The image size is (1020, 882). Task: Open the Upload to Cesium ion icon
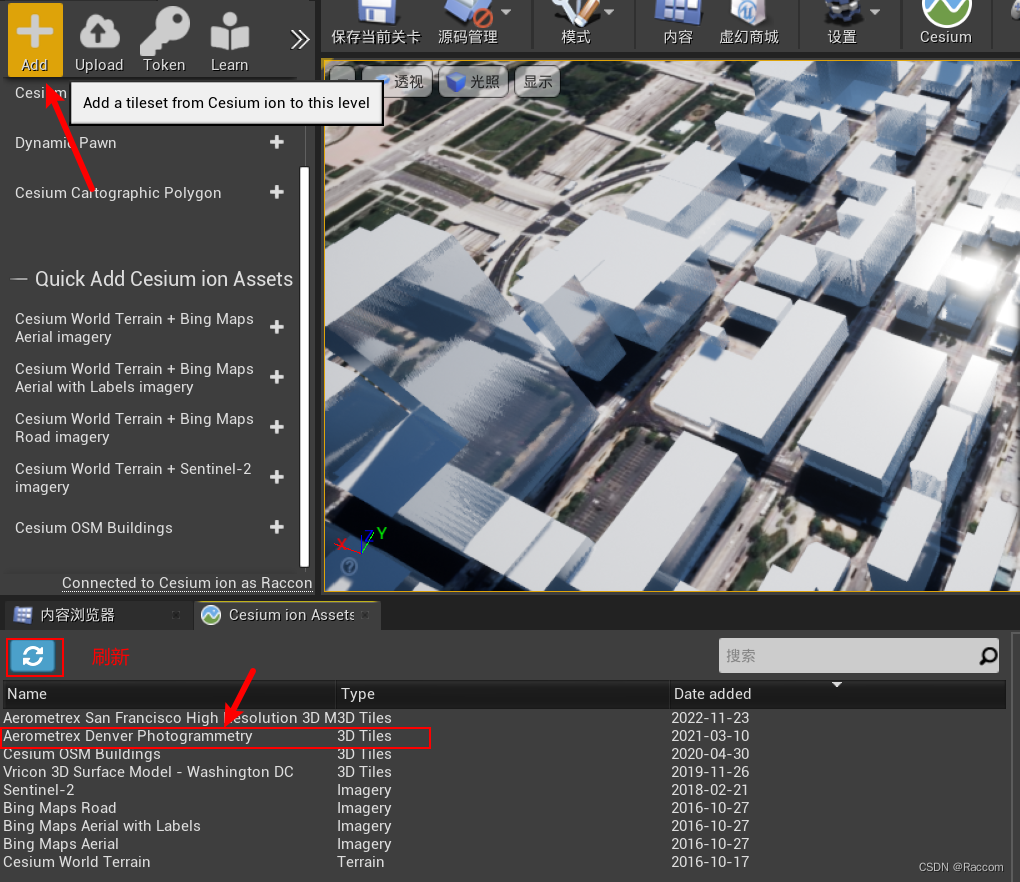(x=99, y=40)
